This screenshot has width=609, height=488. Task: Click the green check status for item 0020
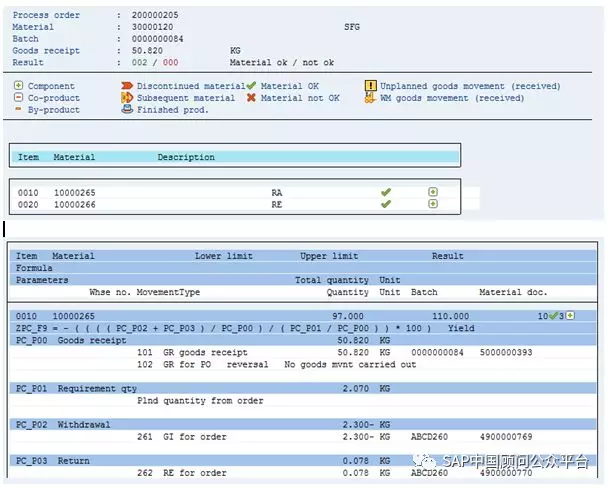[x=386, y=204]
